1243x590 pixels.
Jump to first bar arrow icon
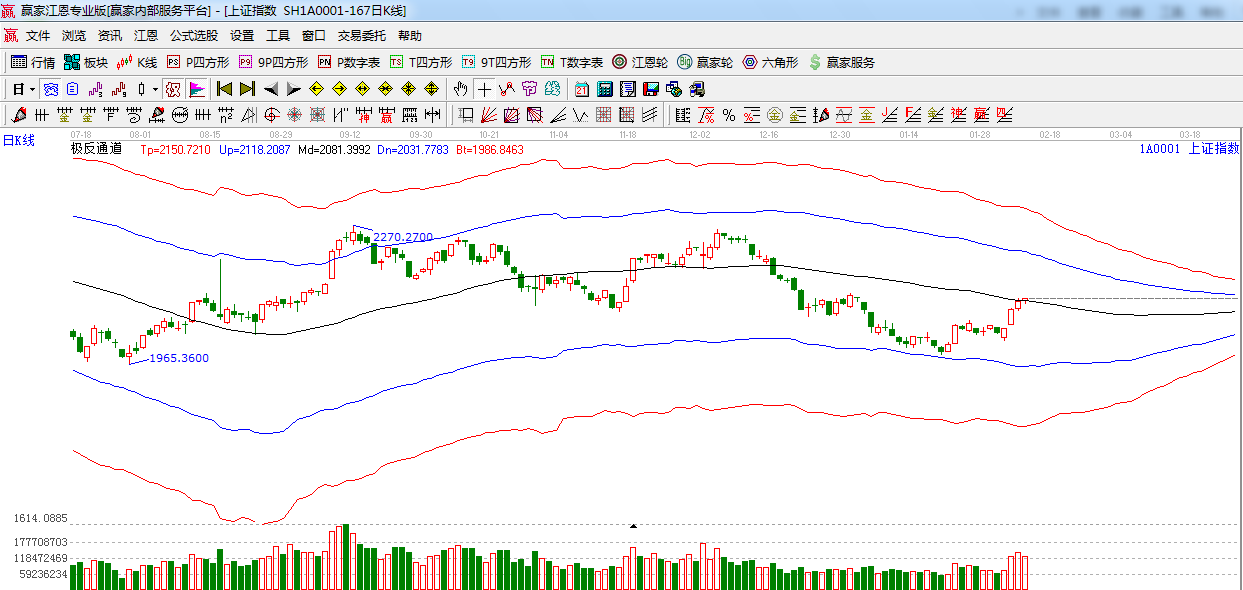pyautogui.click(x=224, y=89)
